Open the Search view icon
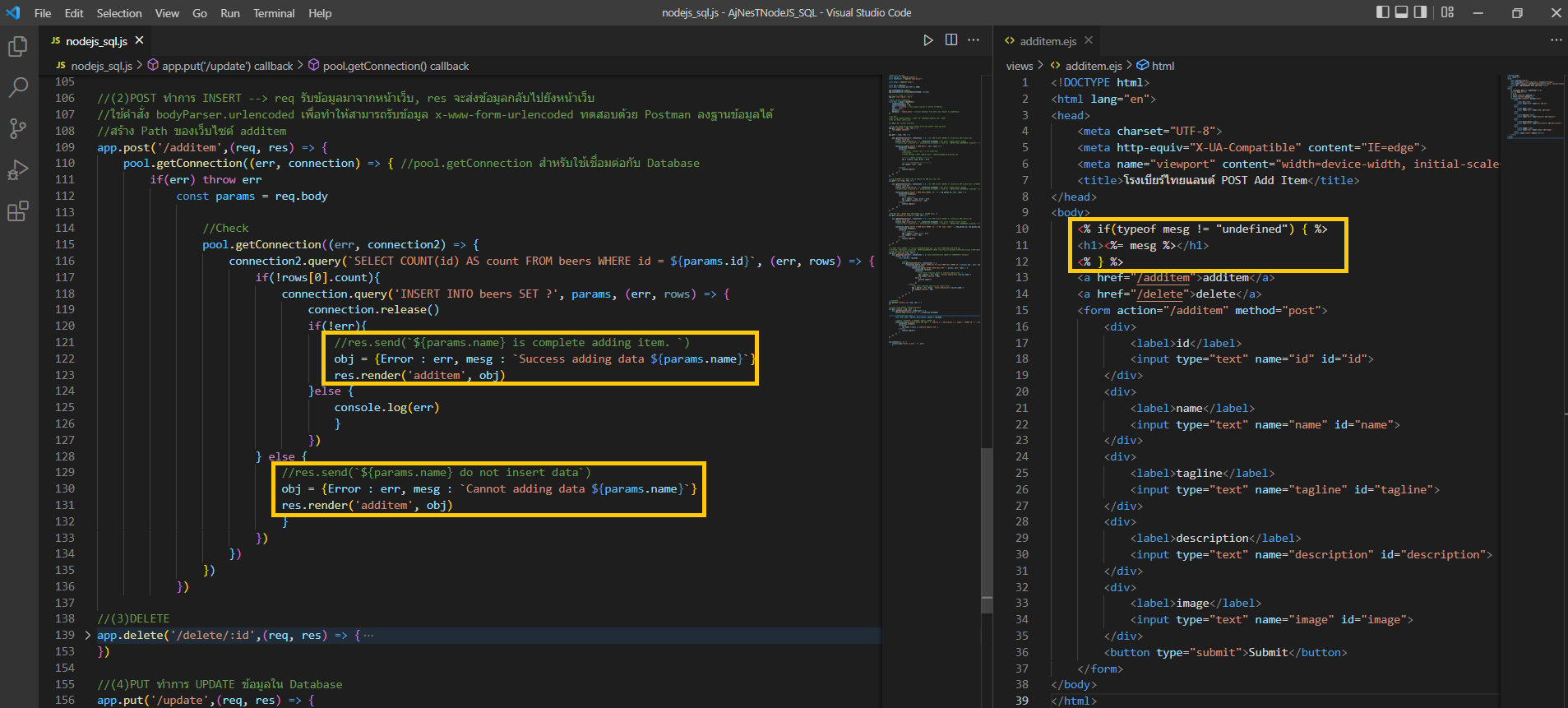The height and width of the screenshot is (708, 1568). click(17, 87)
